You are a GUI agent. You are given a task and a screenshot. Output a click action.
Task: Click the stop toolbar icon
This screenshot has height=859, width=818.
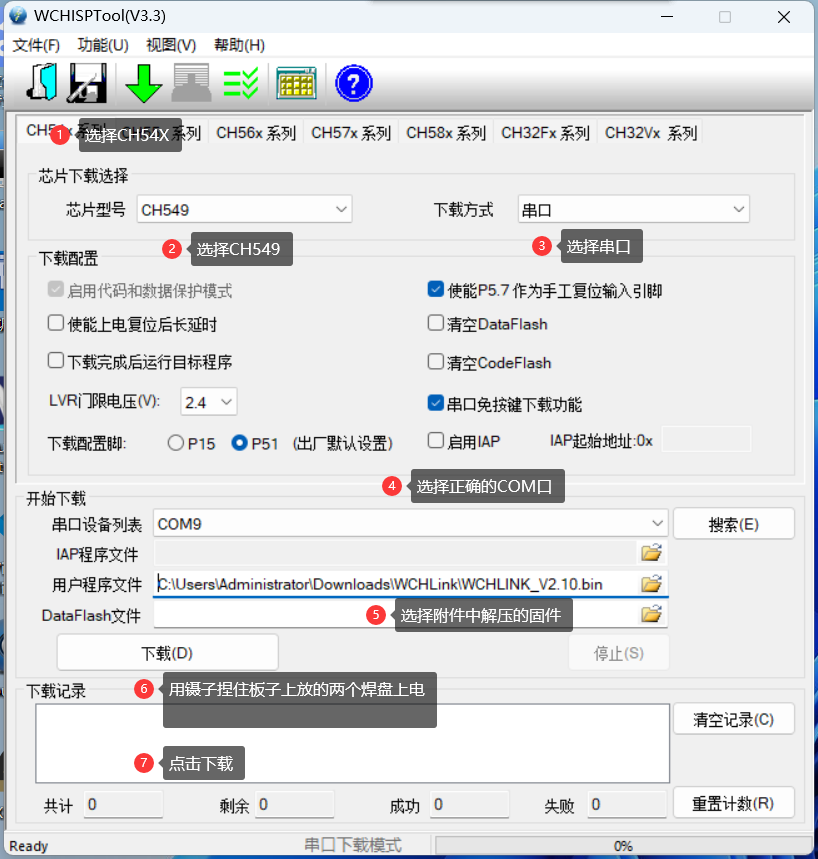190,83
